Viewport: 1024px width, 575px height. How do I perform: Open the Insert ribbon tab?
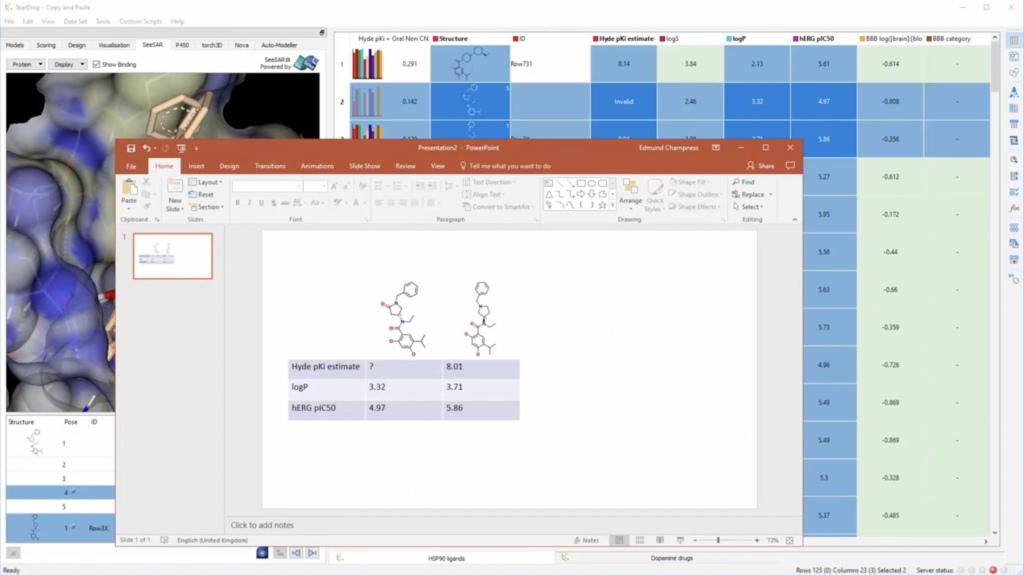[196, 166]
